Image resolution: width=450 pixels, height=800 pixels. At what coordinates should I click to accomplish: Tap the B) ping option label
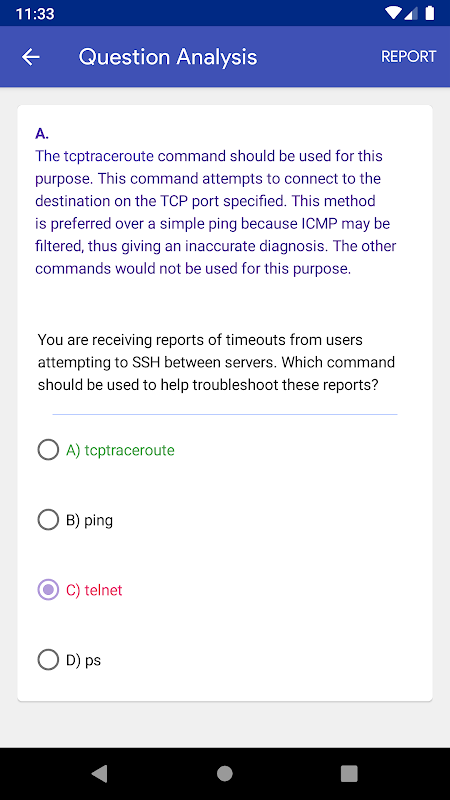point(89,520)
